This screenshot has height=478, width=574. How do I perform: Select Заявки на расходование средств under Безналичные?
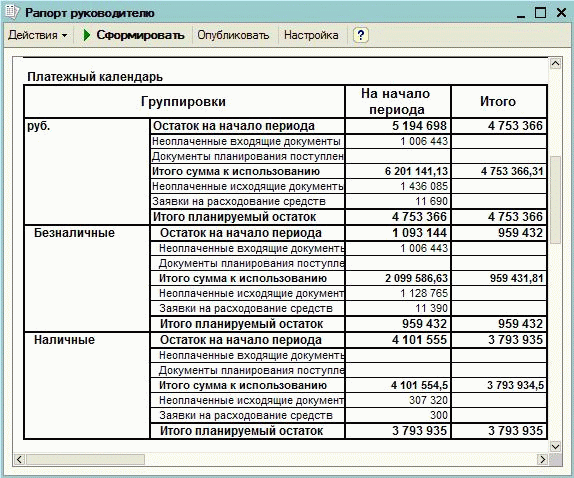246,308
